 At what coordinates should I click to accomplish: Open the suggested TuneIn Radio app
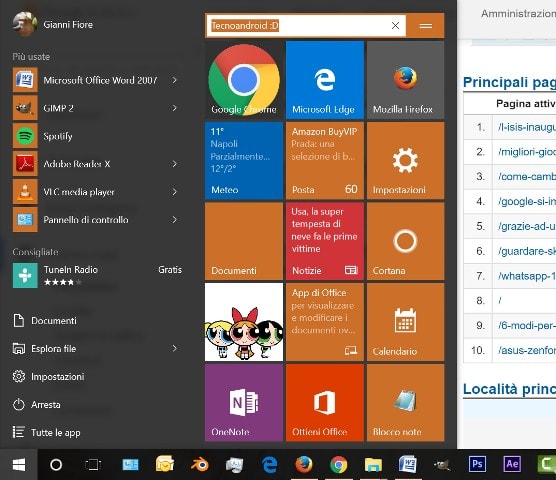pyautogui.click(x=98, y=275)
